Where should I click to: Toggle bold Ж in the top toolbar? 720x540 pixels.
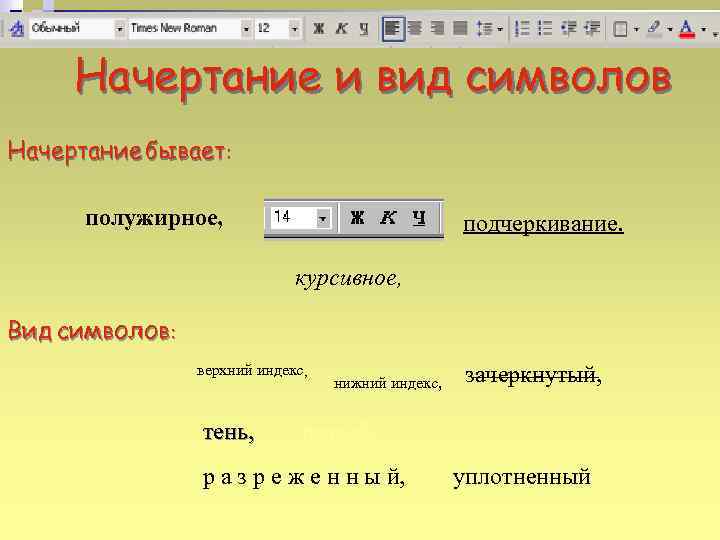(x=318, y=28)
